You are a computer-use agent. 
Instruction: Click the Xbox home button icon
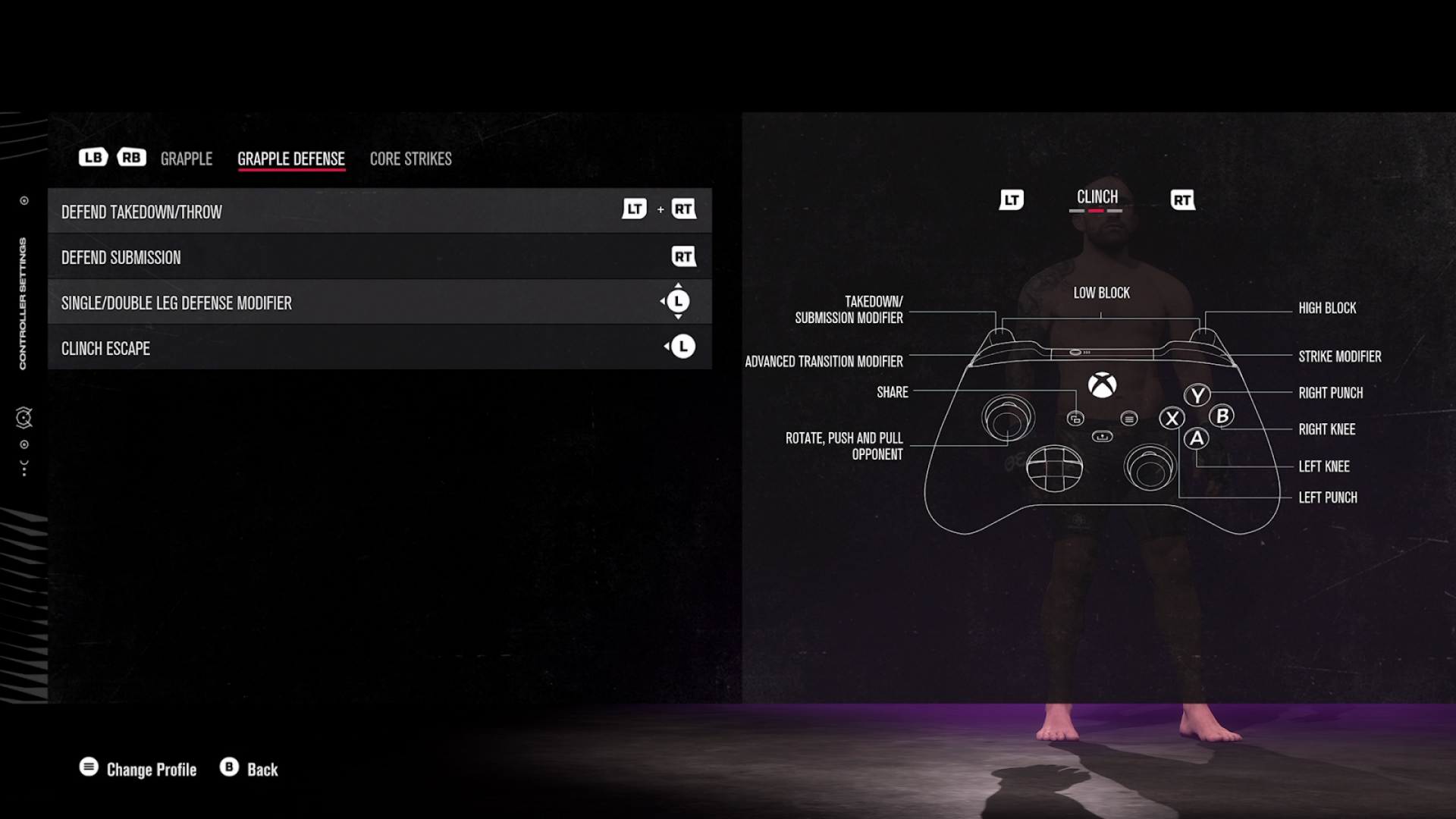tap(1100, 385)
